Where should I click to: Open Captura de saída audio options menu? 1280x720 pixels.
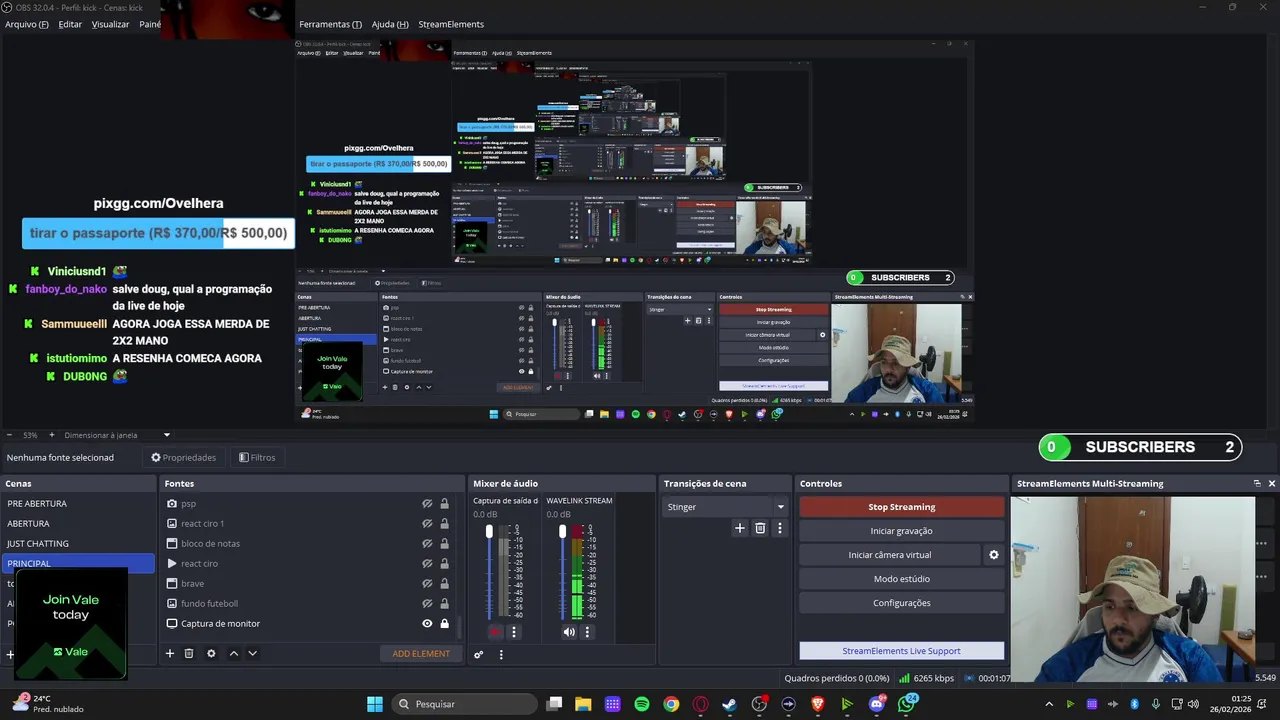click(514, 632)
